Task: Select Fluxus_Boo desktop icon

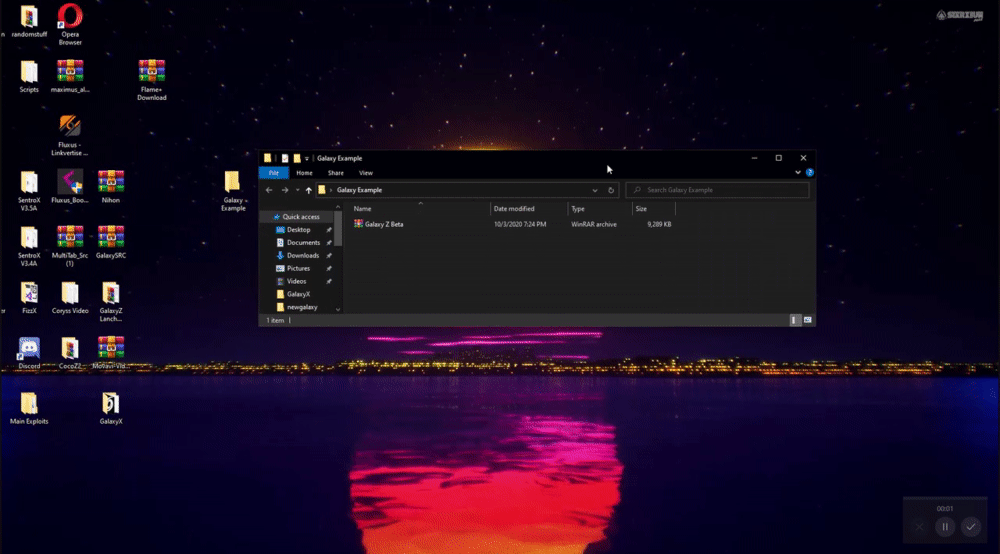Action: (x=70, y=187)
